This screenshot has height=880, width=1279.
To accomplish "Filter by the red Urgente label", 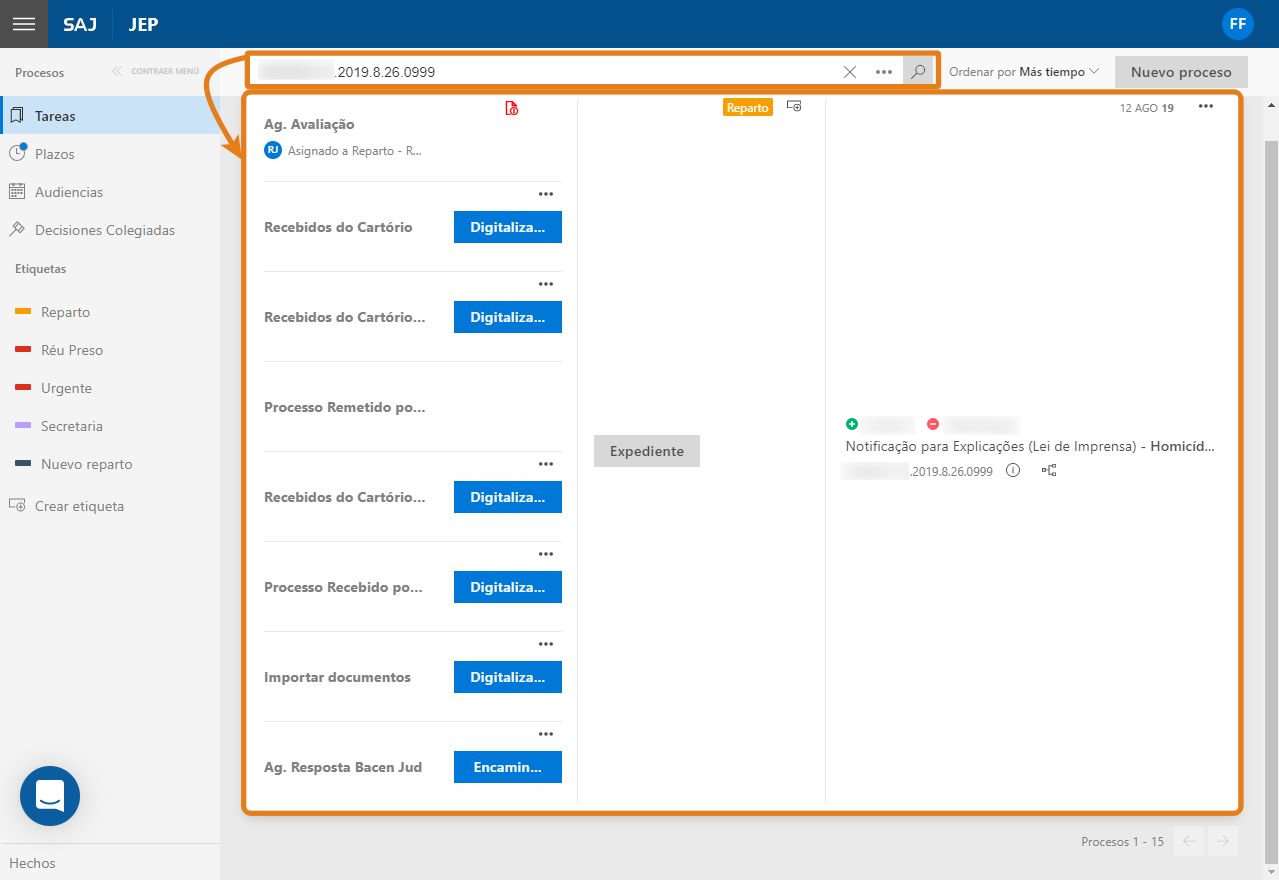I will tap(66, 388).
